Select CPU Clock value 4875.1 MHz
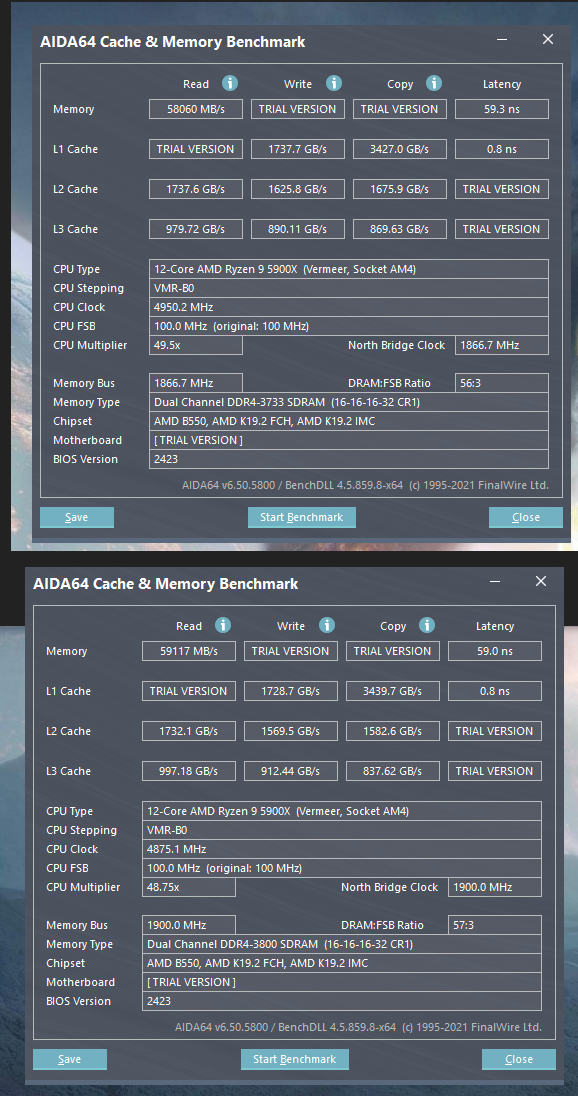This screenshot has height=1096, width=578. tap(342, 849)
